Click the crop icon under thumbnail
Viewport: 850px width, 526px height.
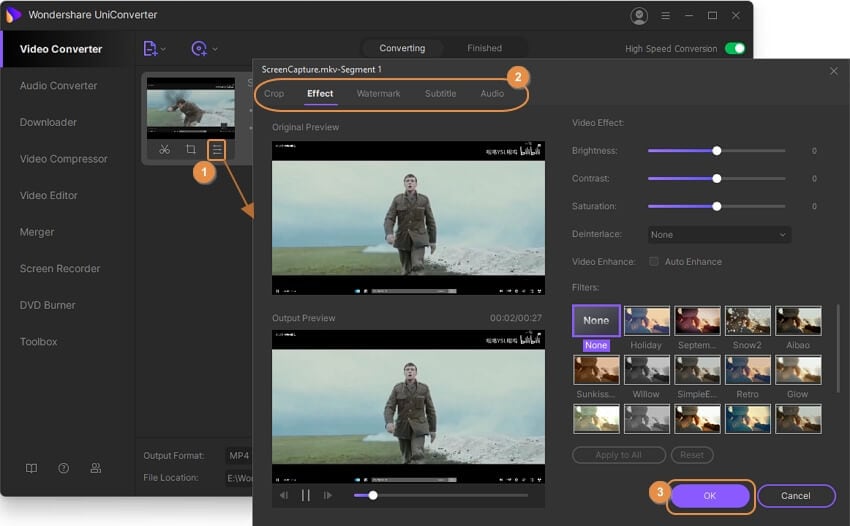tap(191, 149)
